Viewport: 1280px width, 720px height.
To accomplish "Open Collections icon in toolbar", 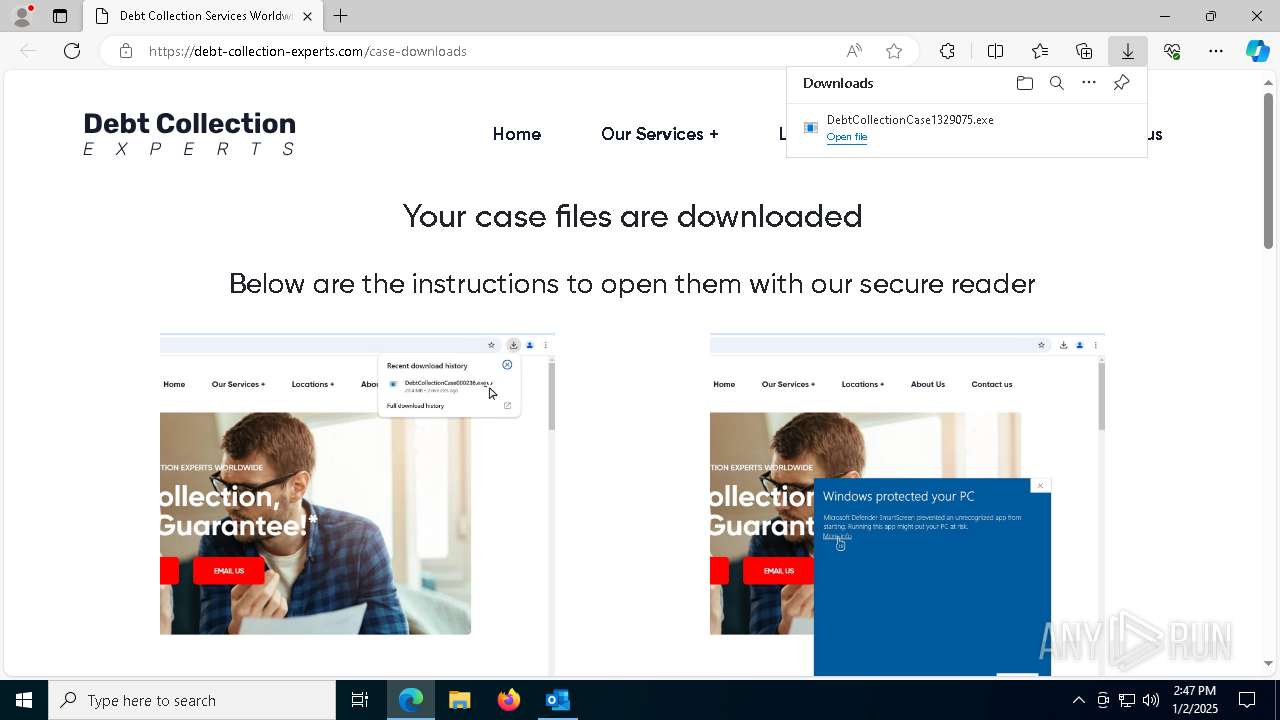I will pos(1084,51).
